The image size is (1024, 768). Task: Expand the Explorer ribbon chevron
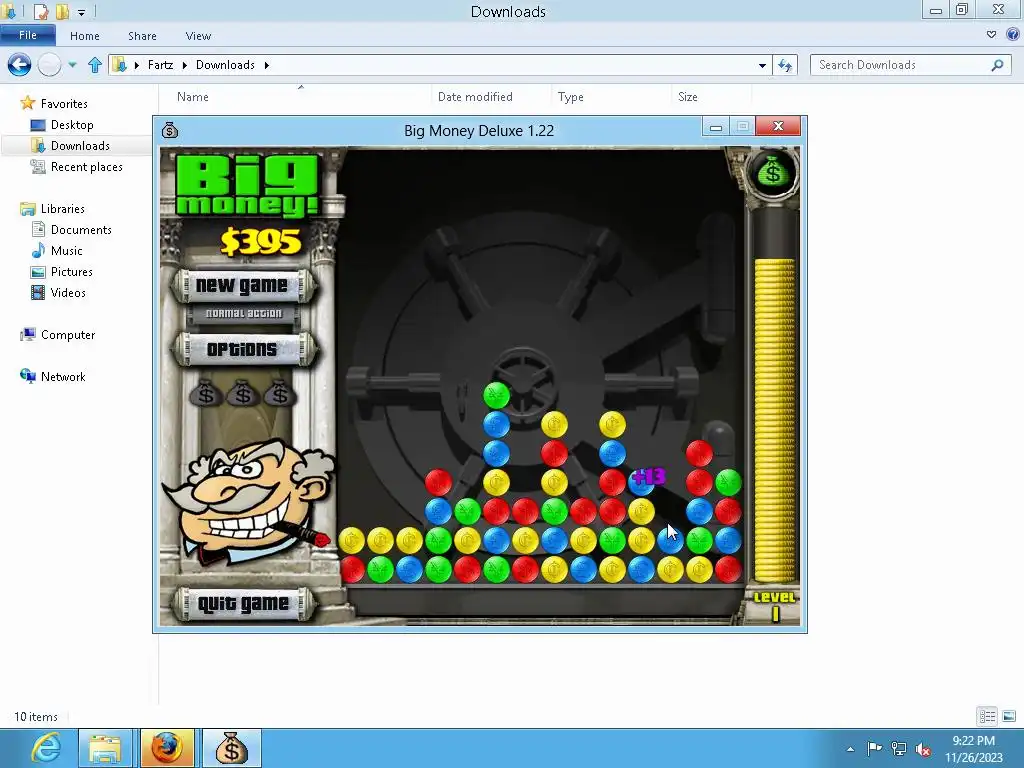pyautogui.click(x=991, y=35)
